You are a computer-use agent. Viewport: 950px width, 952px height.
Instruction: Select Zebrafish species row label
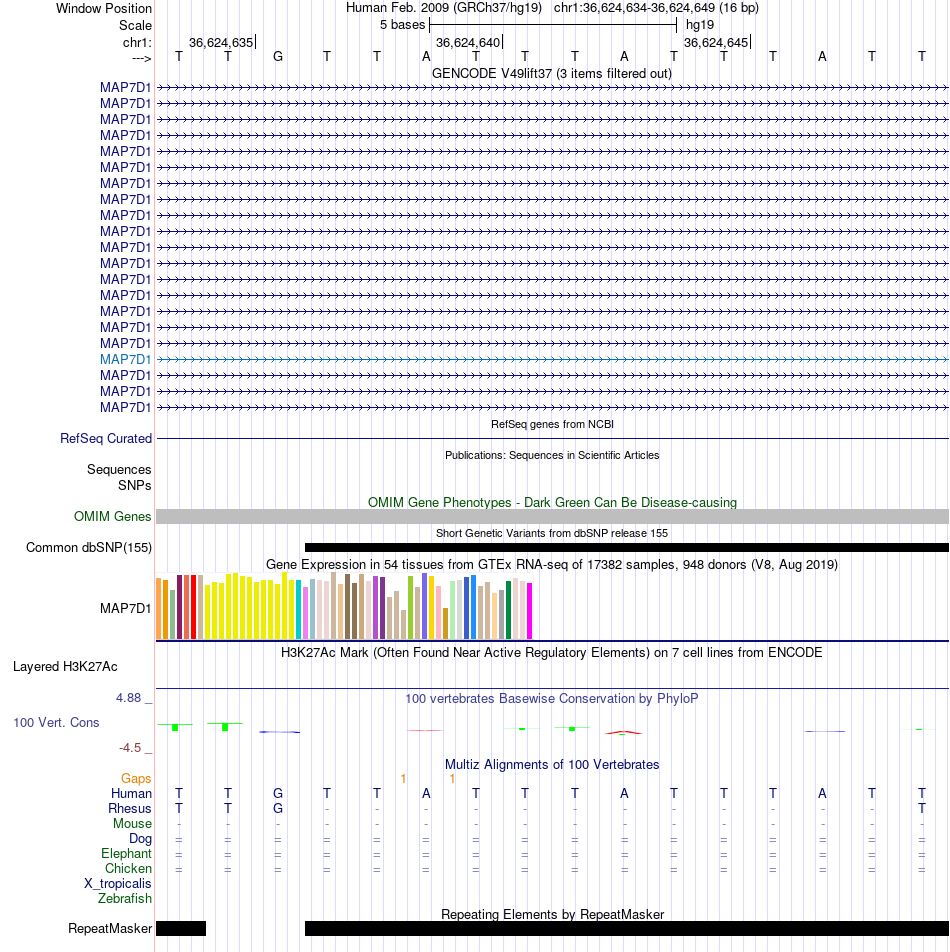point(124,899)
